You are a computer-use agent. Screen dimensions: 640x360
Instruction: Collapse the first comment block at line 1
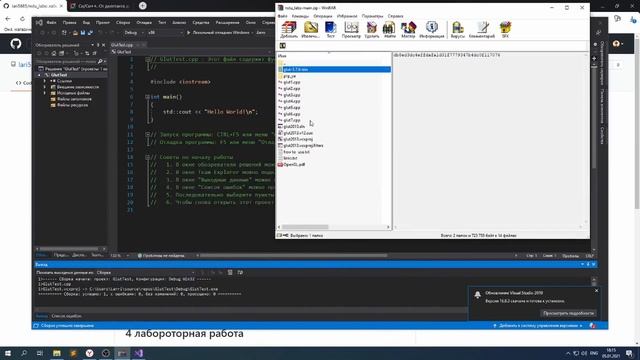point(147,59)
